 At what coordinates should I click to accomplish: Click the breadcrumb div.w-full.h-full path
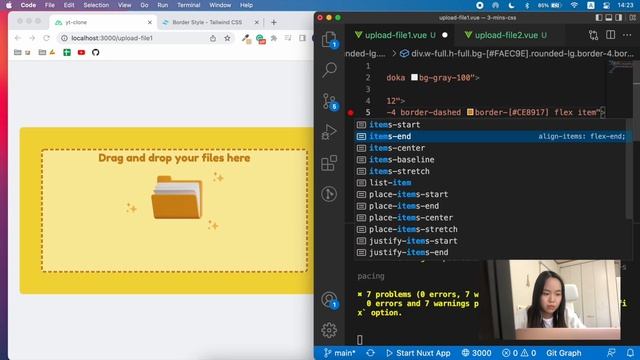[x=517, y=53]
